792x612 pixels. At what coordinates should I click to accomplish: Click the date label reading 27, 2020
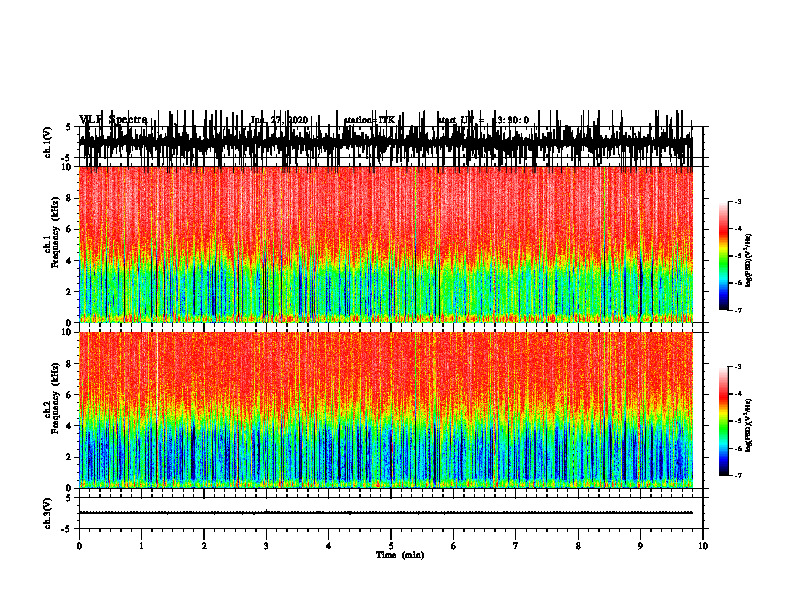[x=291, y=120]
